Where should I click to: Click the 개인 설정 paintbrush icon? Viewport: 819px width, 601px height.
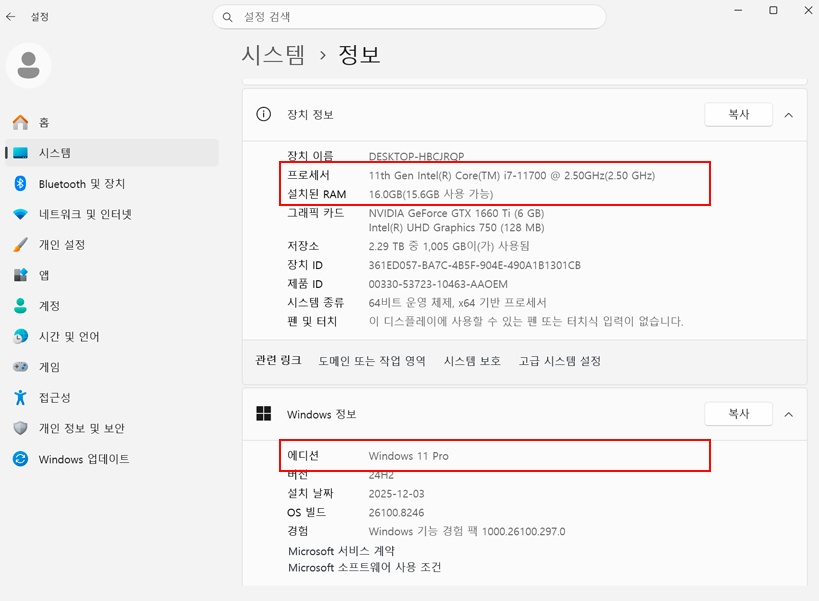(20, 244)
